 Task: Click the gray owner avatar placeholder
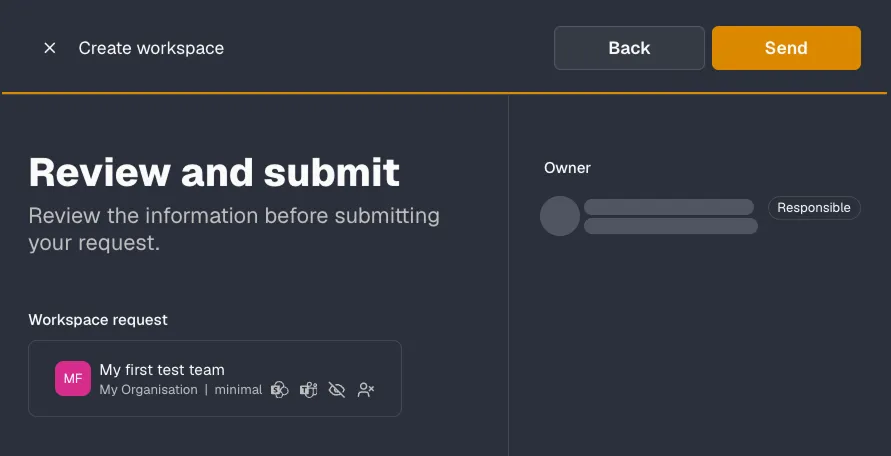[560, 216]
